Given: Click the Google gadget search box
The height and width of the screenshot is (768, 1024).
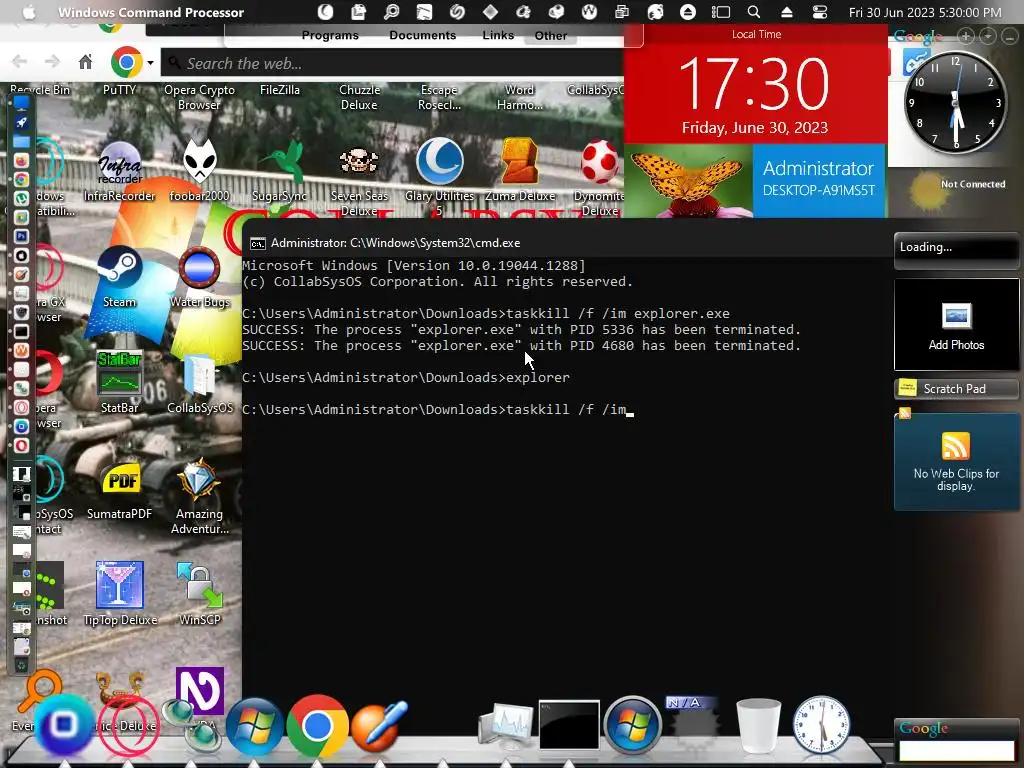Looking at the screenshot, I should coord(956,750).
